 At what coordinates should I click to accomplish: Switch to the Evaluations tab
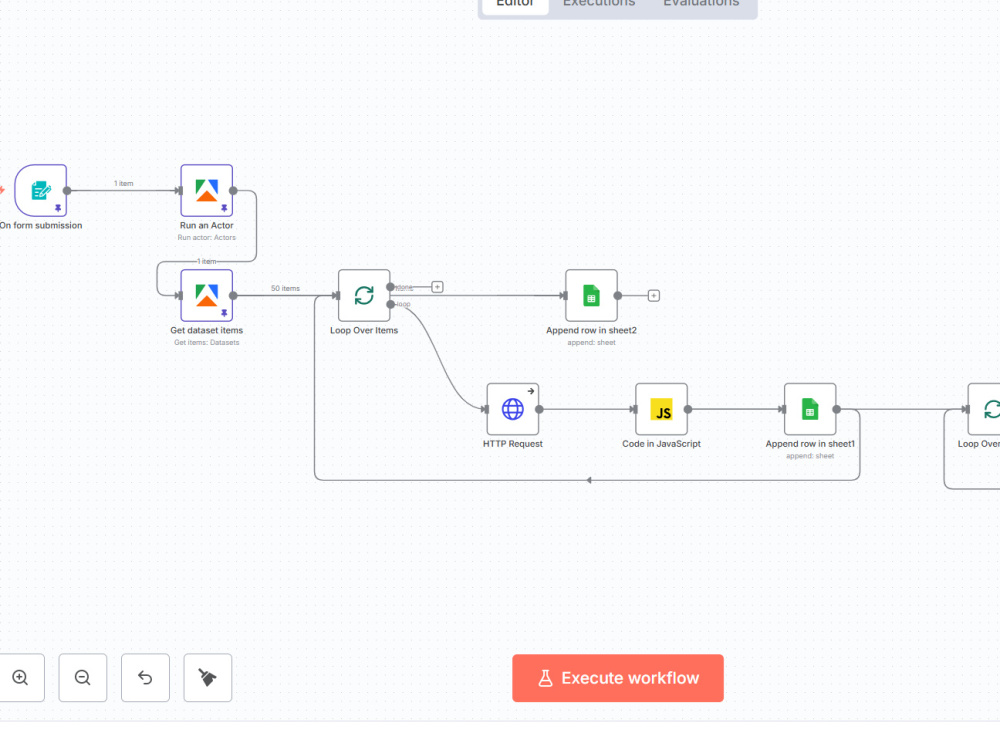(x=701, y=4)
